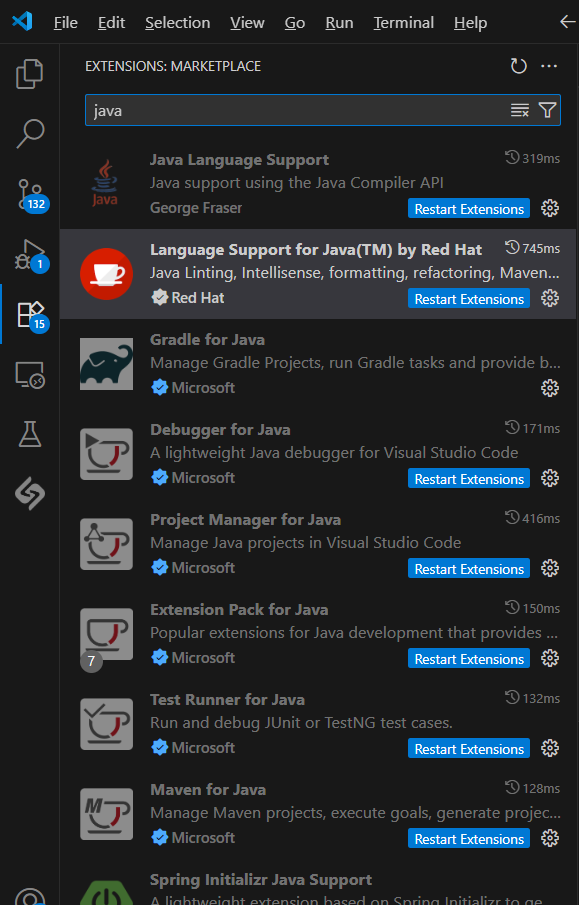Restart Extensions for Project Manager for Java
The width and height of the screenshot is (579, 905).
(469, 569)
